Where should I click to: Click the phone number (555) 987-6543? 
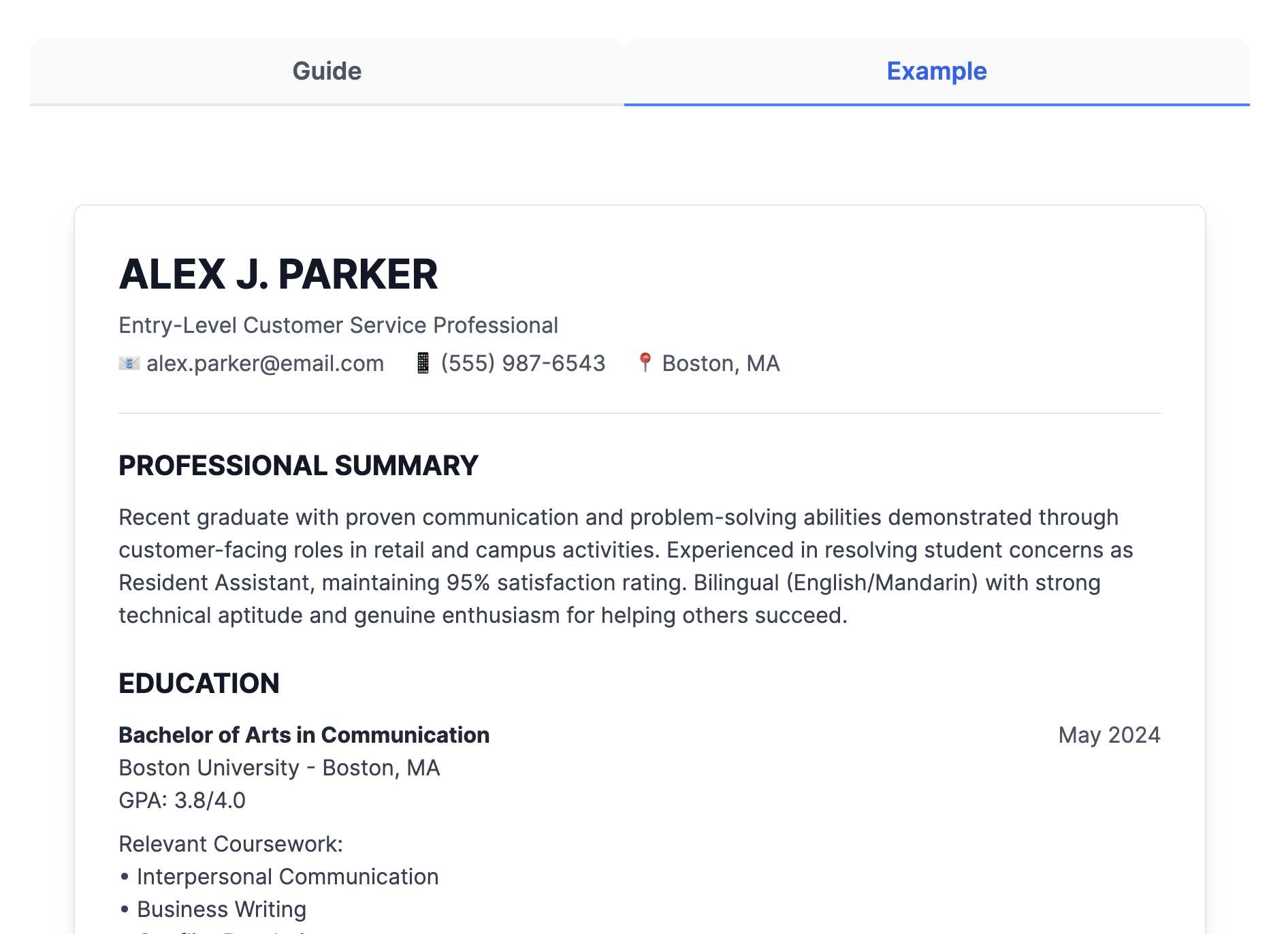click(x=523, y=364)
